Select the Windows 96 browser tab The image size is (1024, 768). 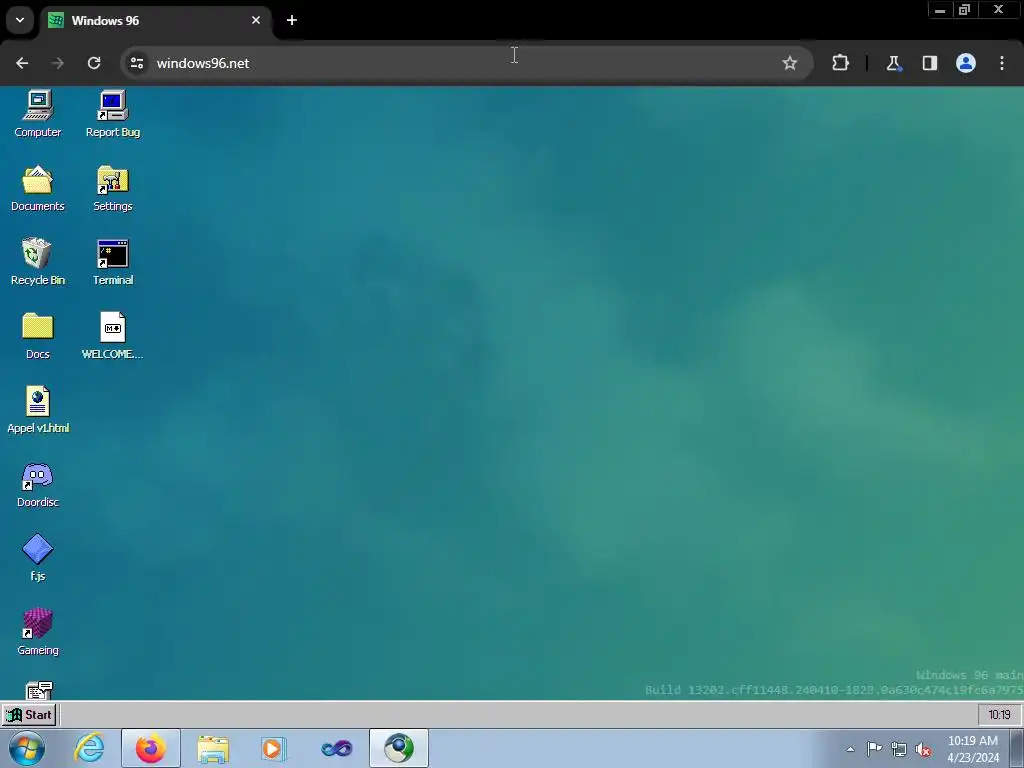pyautogui.click(x=157, y=20)
